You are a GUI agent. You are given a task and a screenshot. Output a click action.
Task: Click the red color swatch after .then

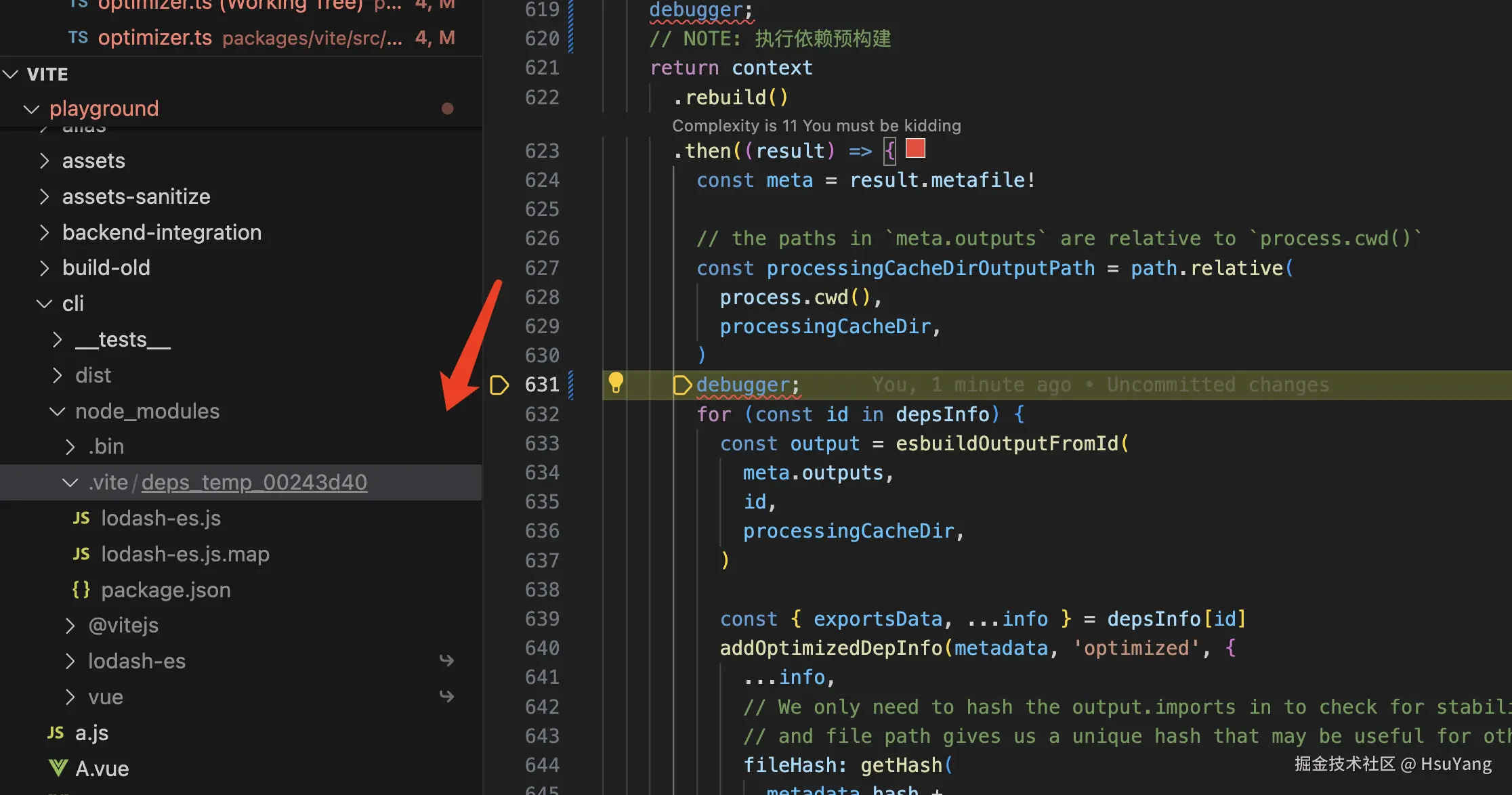[x=915, y=148]
